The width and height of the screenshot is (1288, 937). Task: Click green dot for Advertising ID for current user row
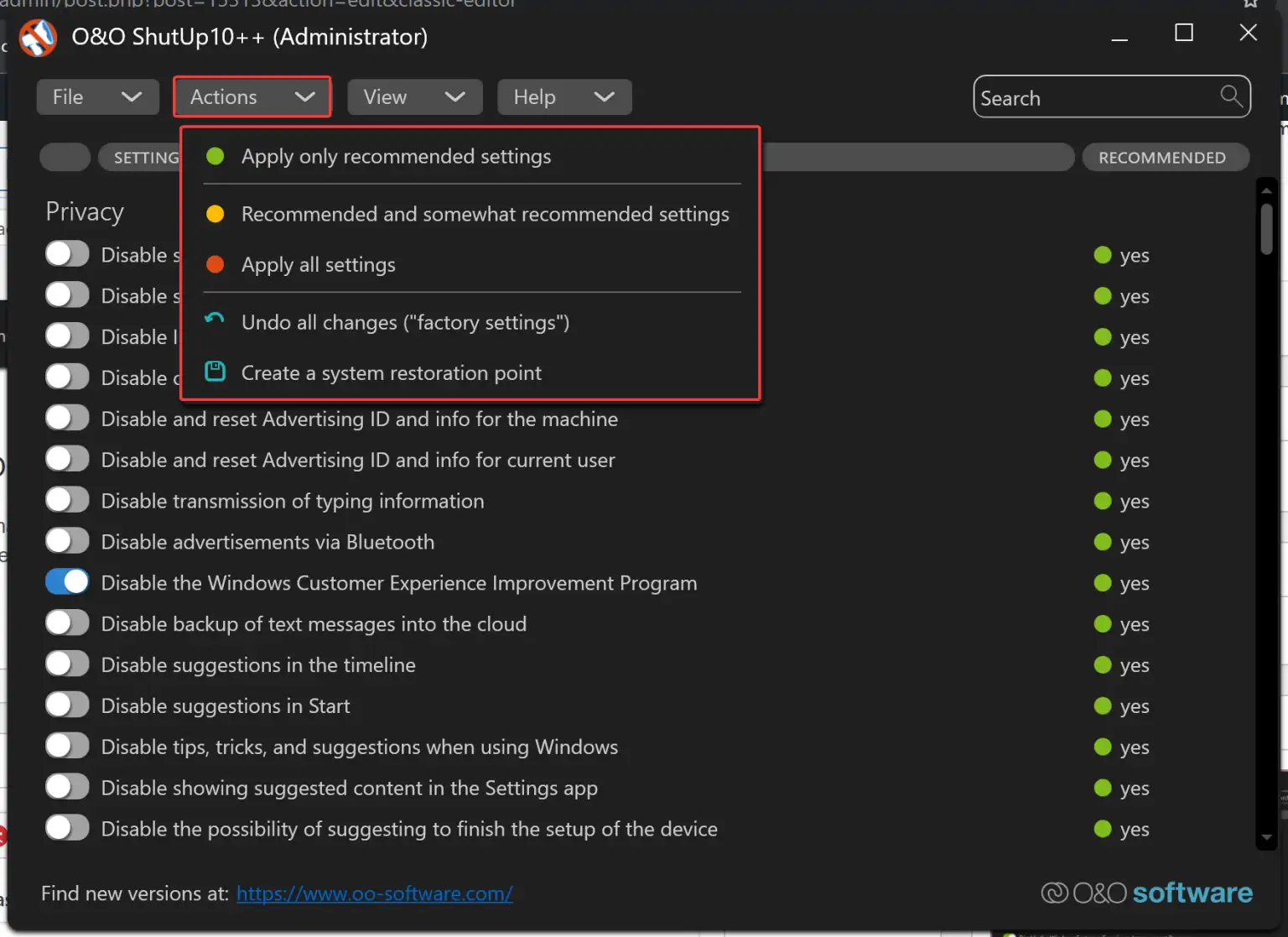[x=1103, y=460]
